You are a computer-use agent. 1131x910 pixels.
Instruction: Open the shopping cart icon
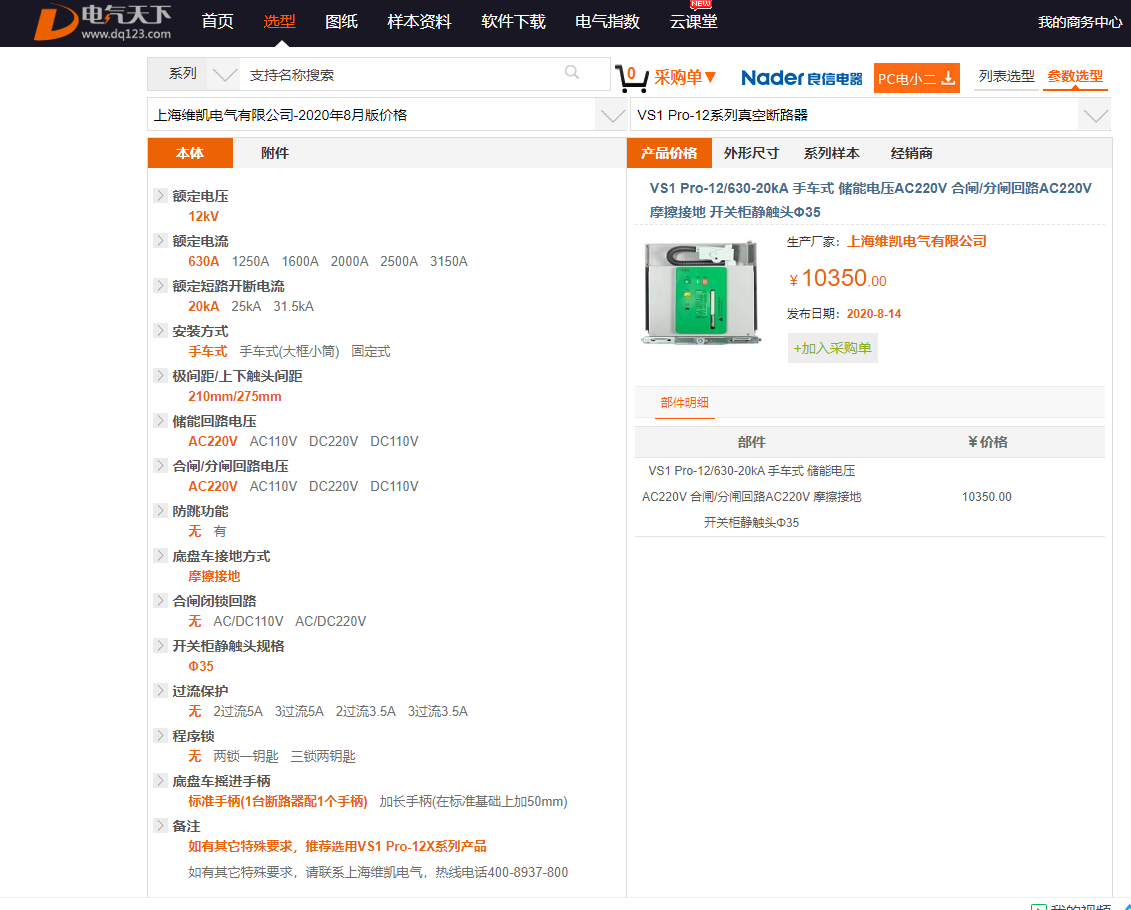[x=631, y=77]
